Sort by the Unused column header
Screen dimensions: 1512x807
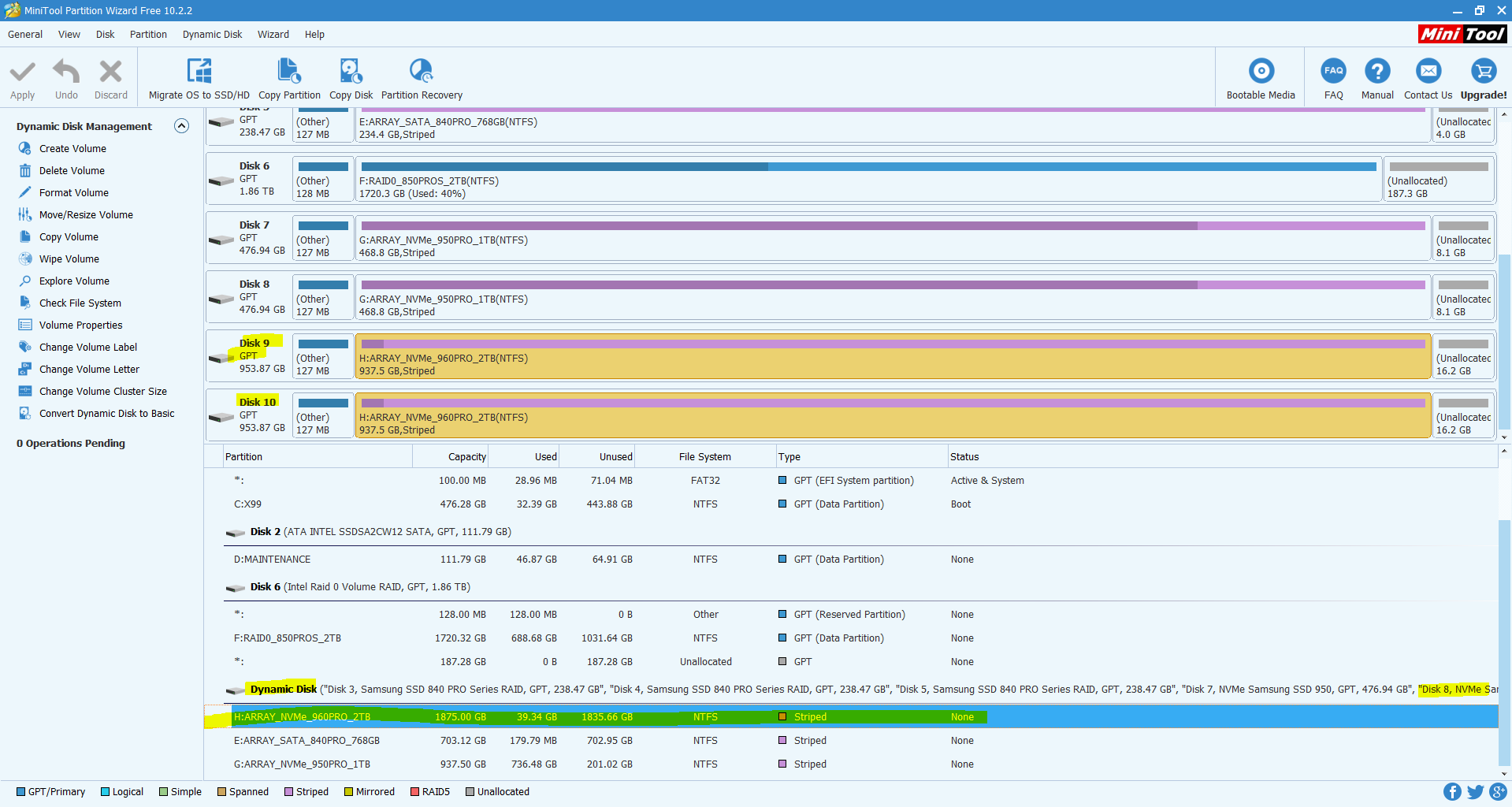pyautogui.click(x=597, y=456)
